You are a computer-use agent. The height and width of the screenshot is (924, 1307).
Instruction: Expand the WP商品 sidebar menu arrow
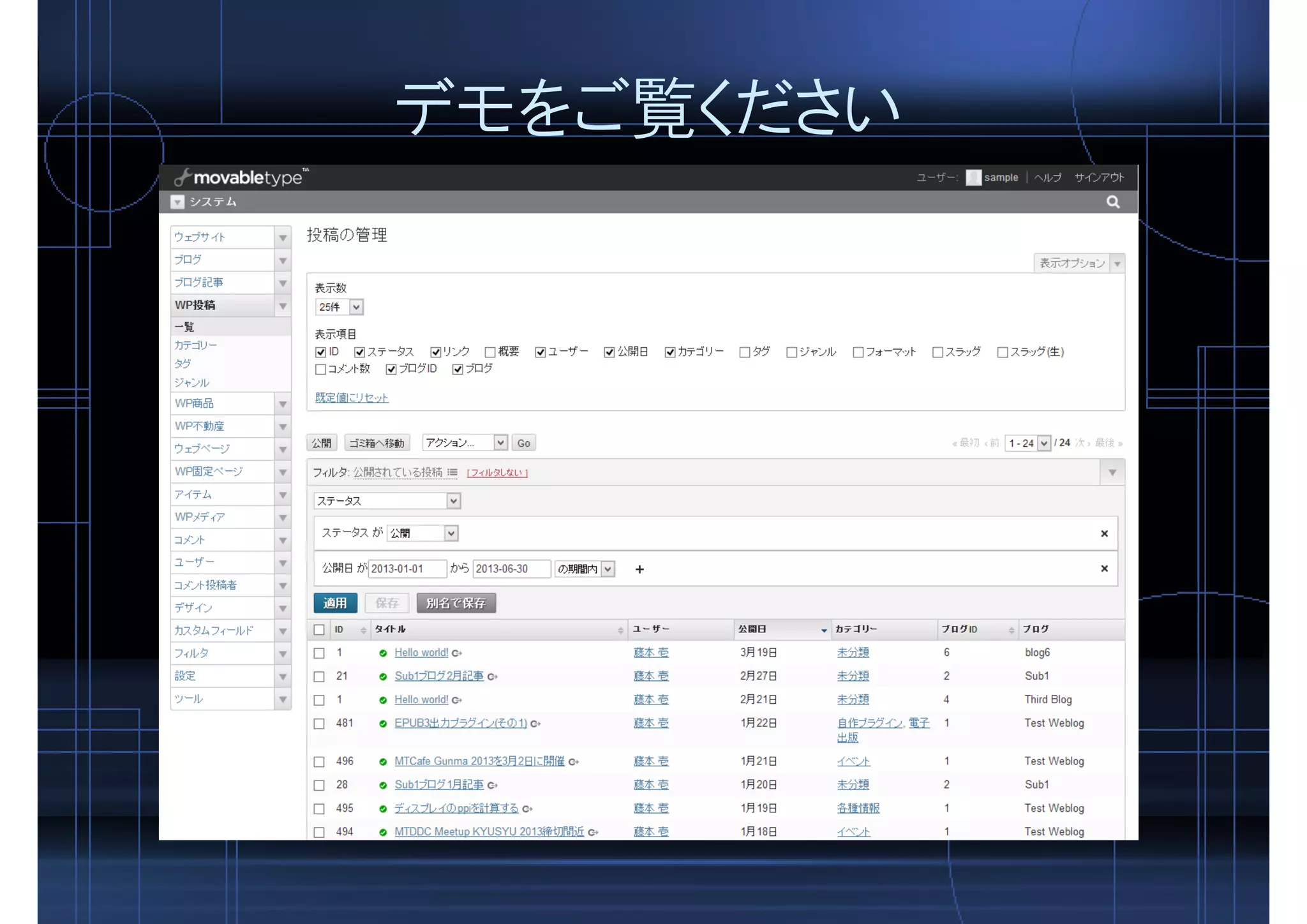click(283, 404)
